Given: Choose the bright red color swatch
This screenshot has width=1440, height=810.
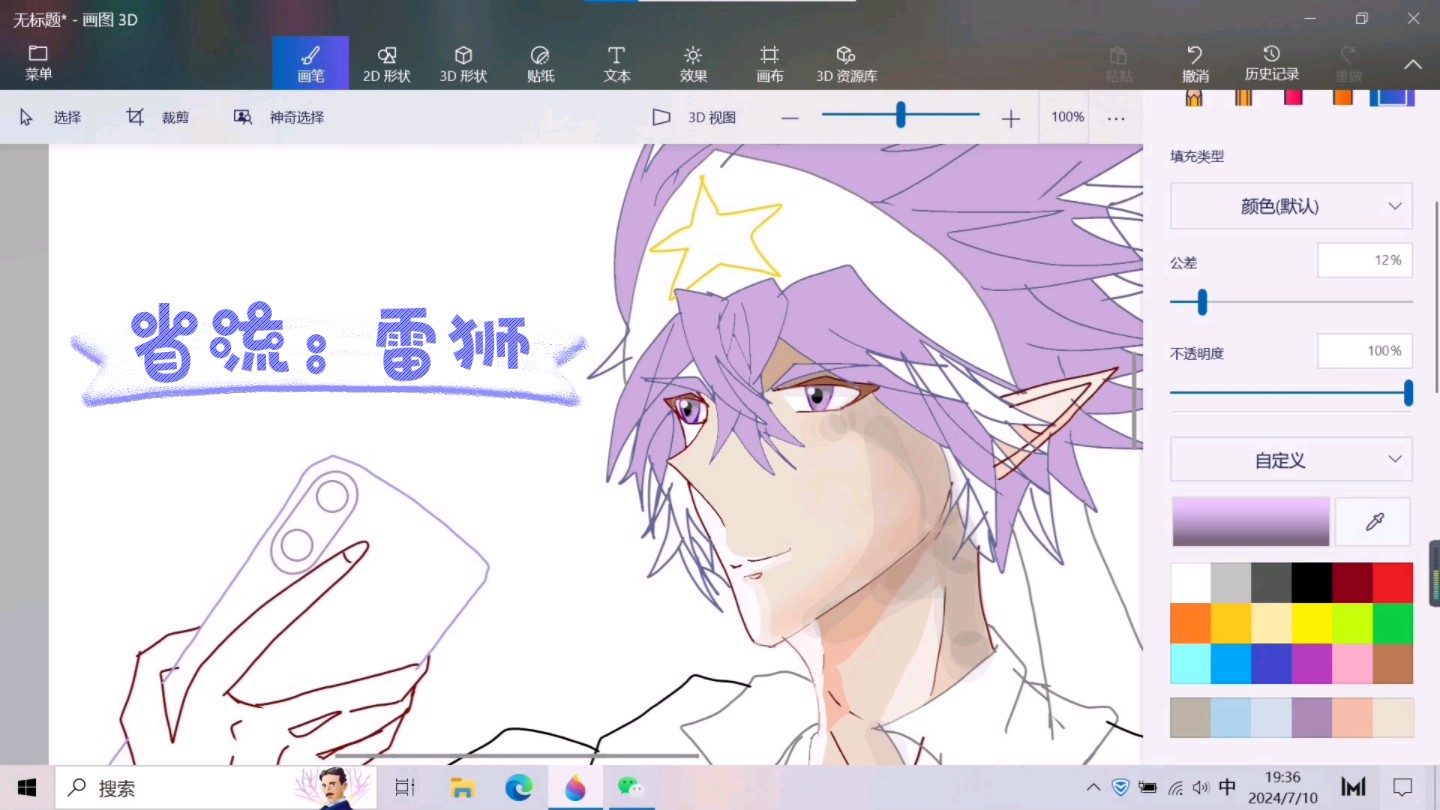Looking at the screenshot, I should (x=1393, y=582).
